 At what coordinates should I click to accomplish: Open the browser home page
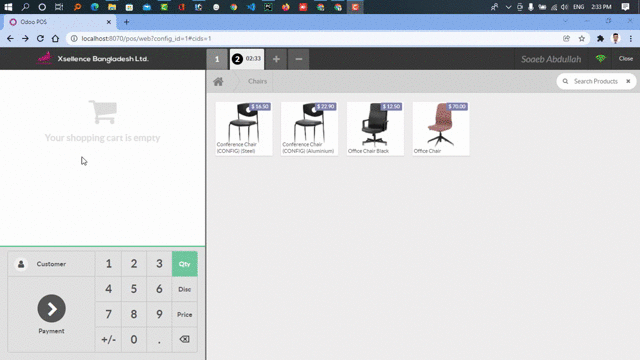[x=55, y=38]
